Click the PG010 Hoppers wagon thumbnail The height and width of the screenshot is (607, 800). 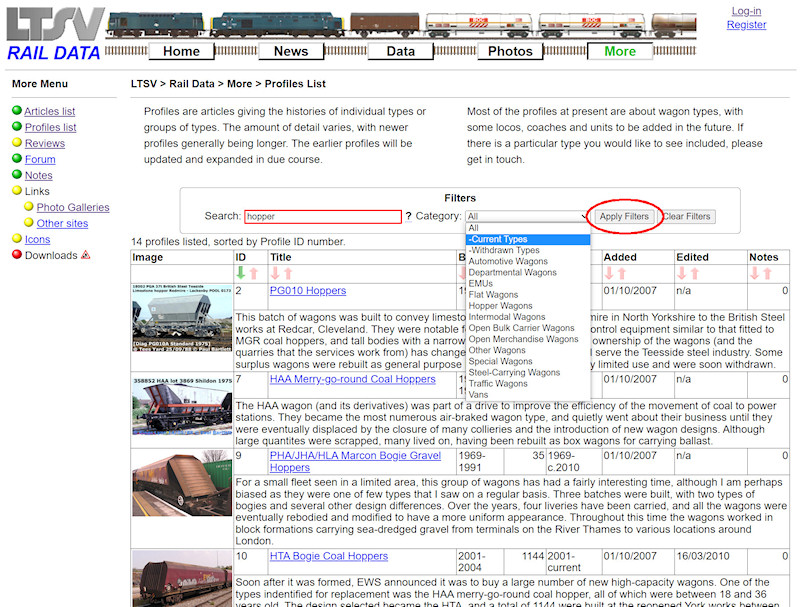coord(181,317)
